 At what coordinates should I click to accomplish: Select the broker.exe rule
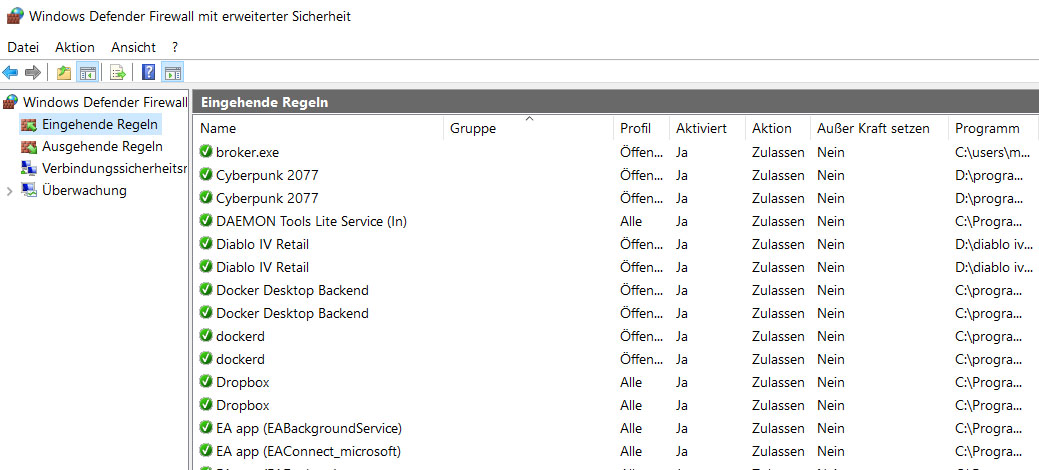pyautogui.click(x=247, y=152)
